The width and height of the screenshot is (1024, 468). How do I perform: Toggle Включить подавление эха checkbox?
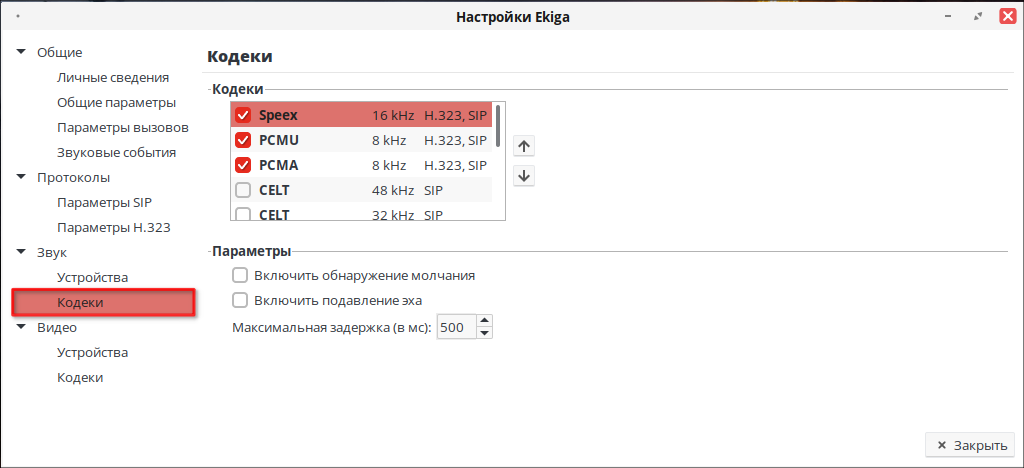pos(240,300)
